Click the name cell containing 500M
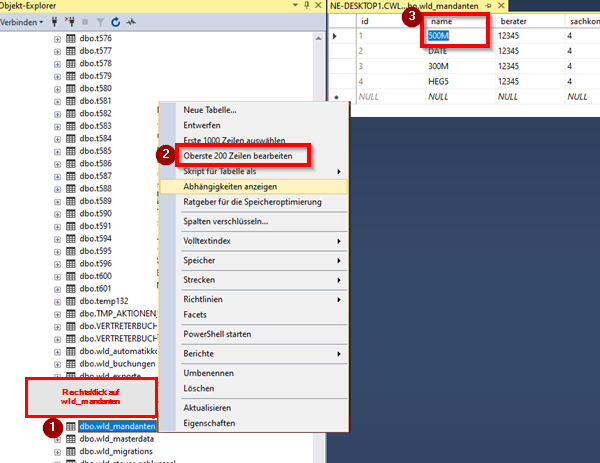This screenshot has height=463, width=600. [455, 36]
